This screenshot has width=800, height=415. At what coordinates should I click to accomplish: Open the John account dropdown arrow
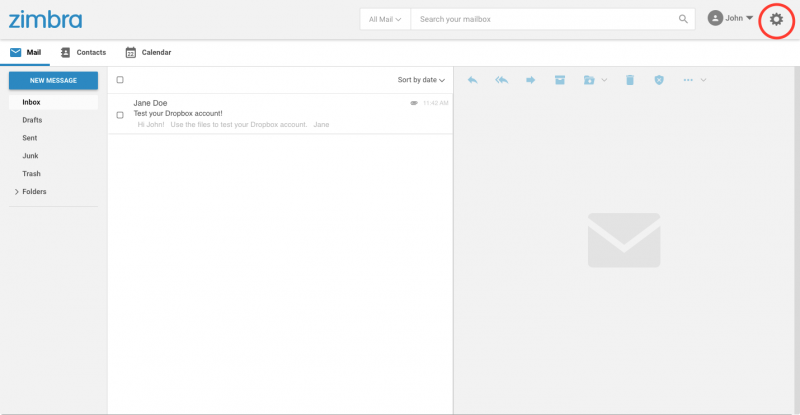(x=749, y=18)
